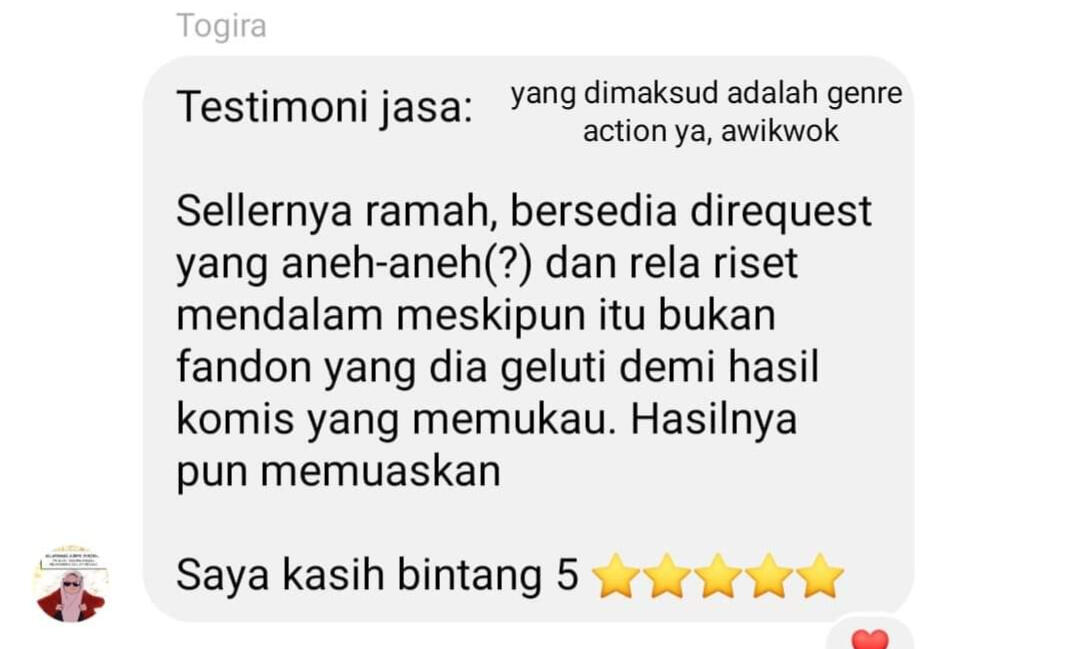Click the first star emoji
This screenshot has height=649, width=1066.
[x=616, y=576]
